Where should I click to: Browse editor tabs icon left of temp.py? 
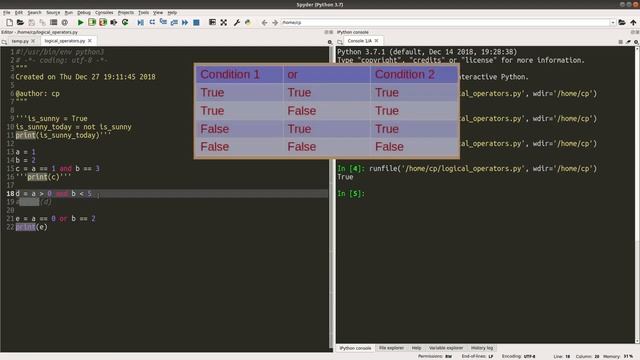pos(4,42)
